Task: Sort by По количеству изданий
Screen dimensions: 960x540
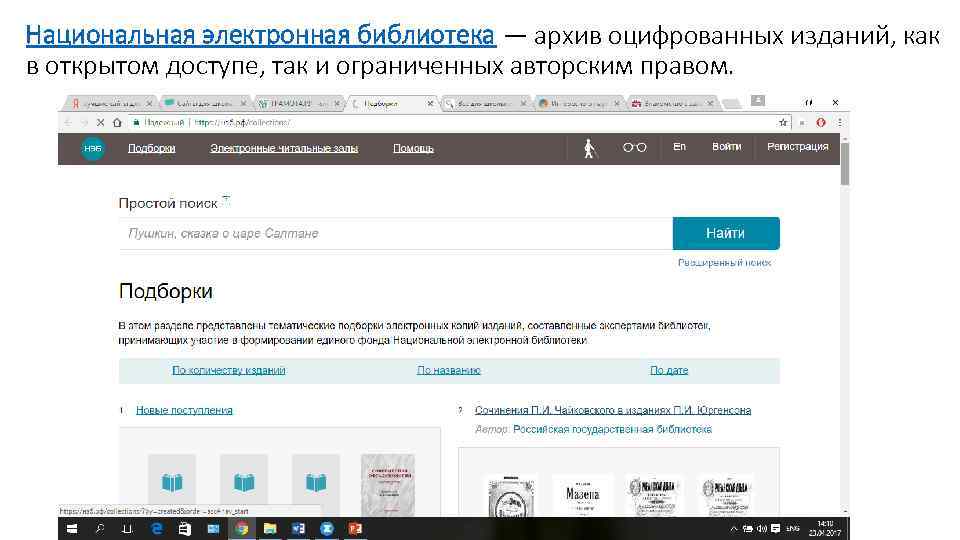Action: click(x=229, y=370)
